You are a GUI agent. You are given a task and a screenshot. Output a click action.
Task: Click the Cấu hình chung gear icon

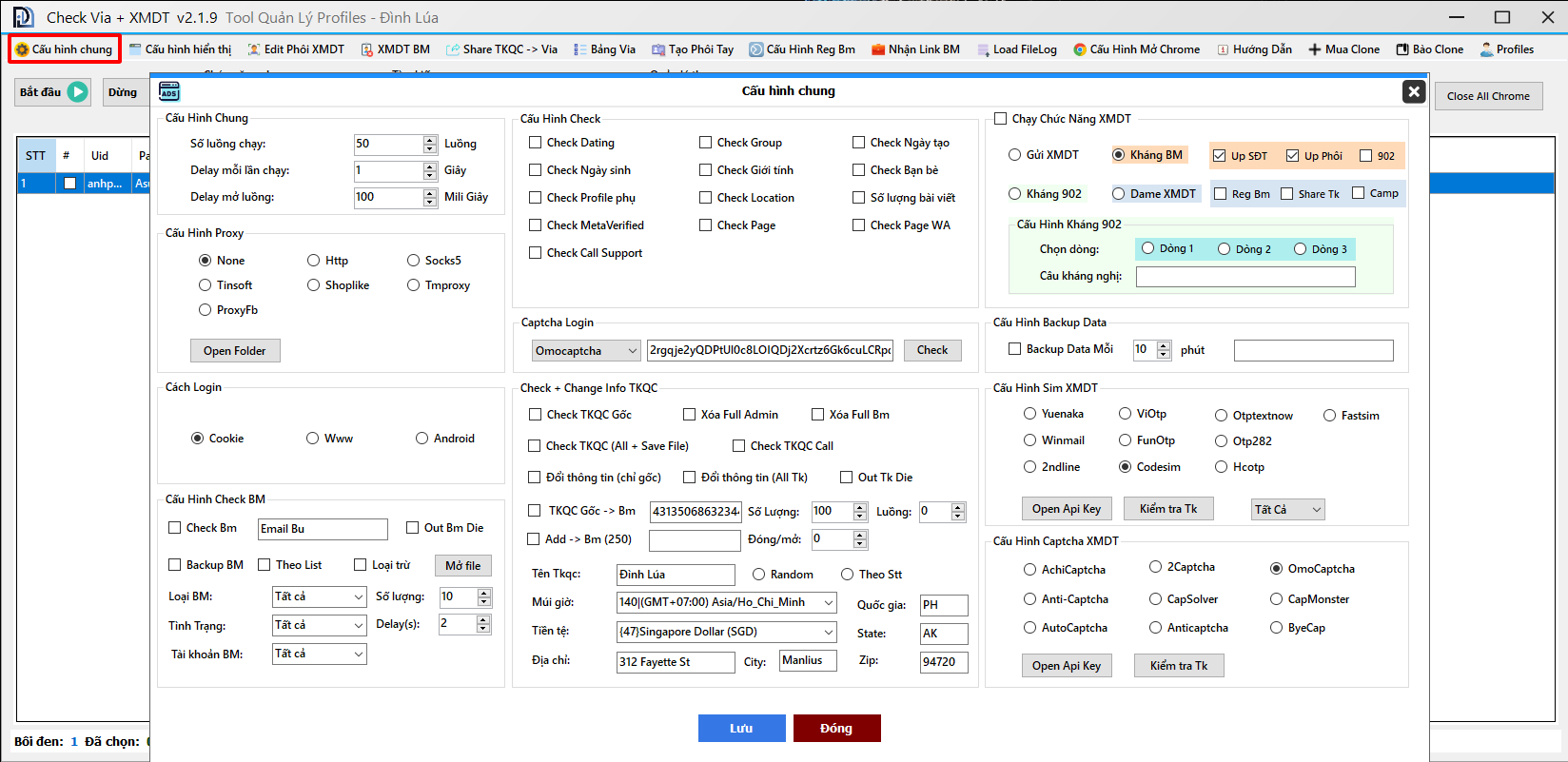[22, 49]
